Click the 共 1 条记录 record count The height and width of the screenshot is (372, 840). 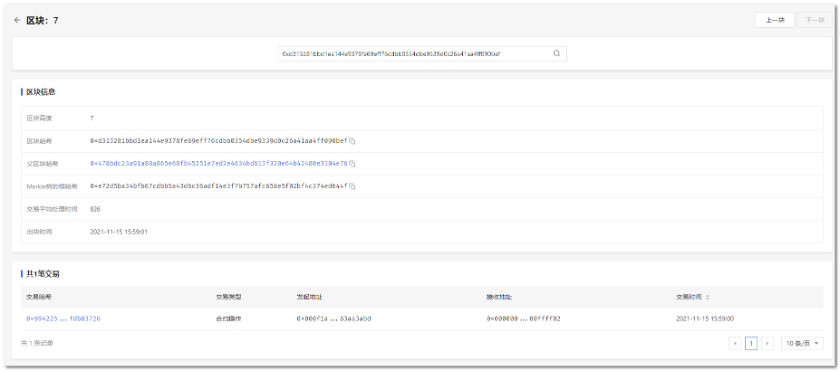(x=37, y=343)
